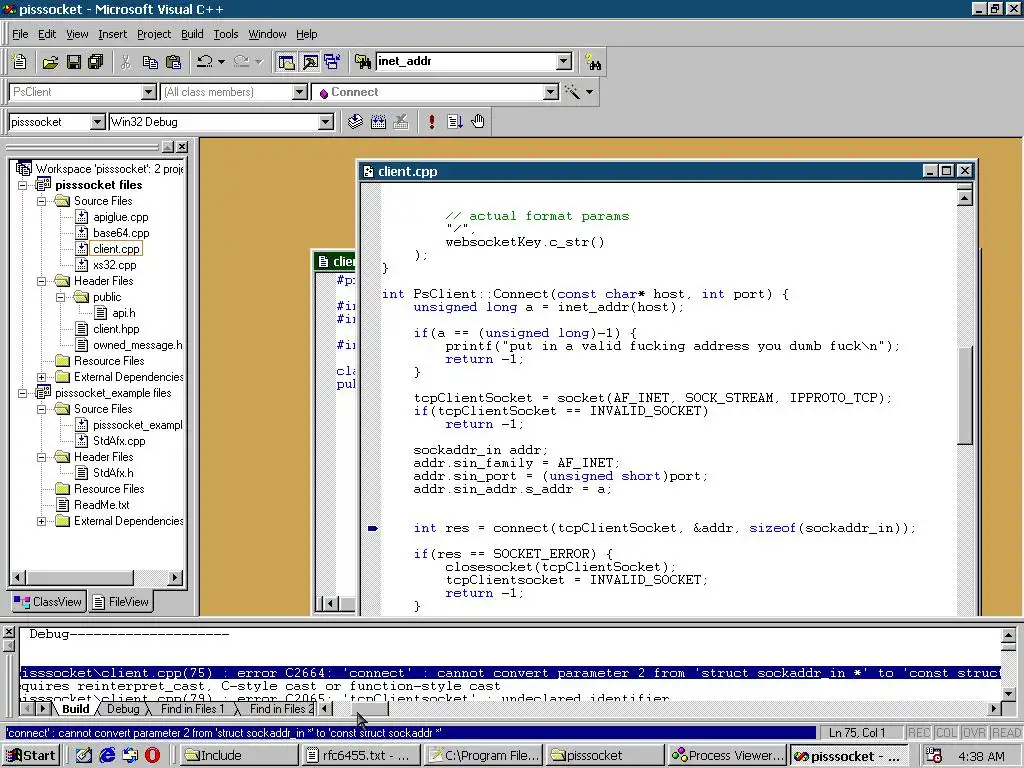The width and height of the screenshot is (1024, 768).
Task: Click the Find in Files icon
Action: click(362, 62)
